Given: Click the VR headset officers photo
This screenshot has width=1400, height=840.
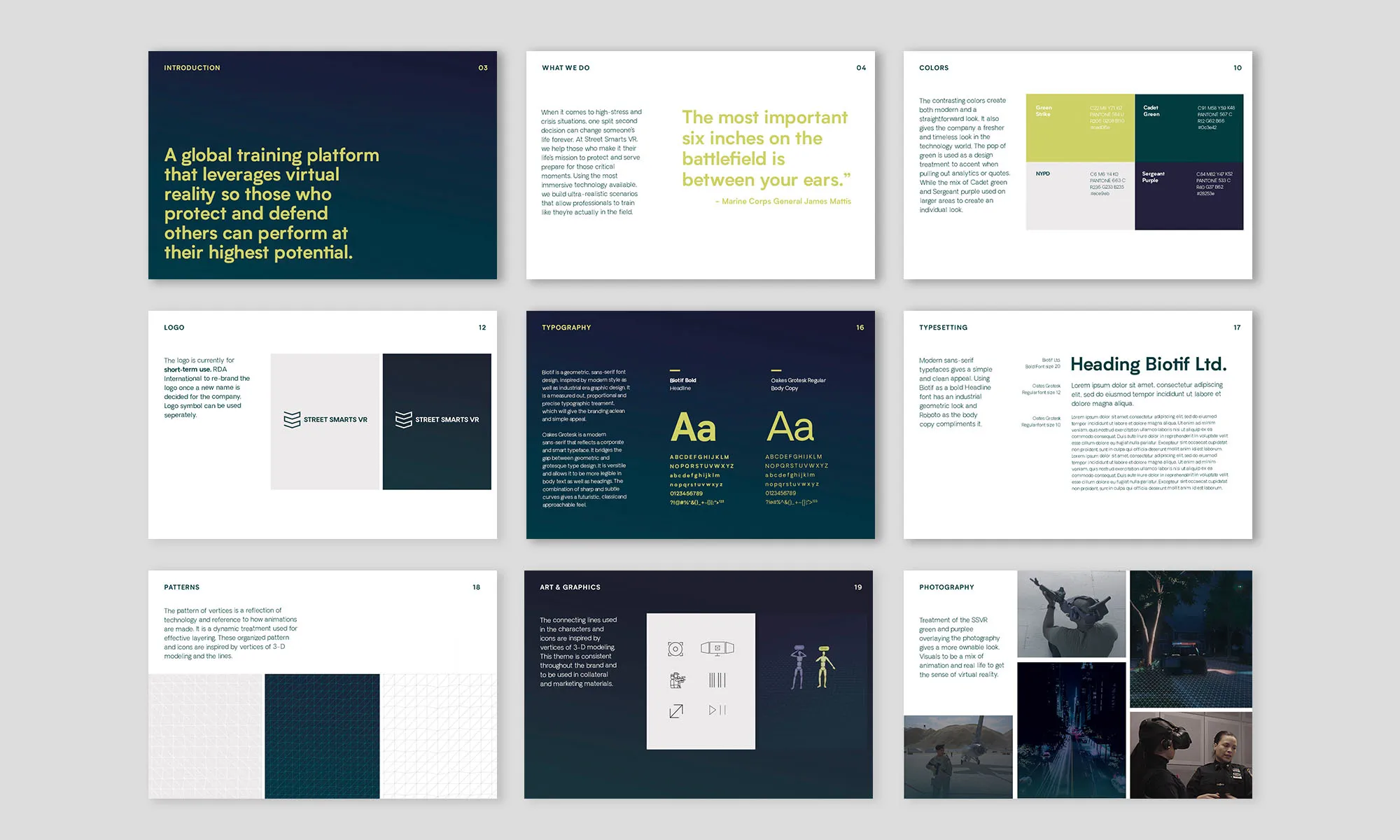Looking at the screenshot, I should coord(1191,755).
